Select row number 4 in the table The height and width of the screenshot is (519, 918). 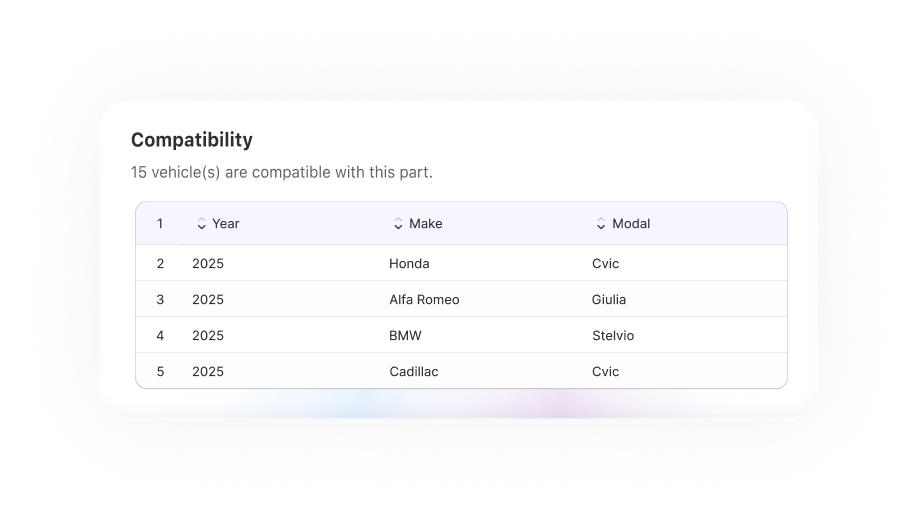point(160,336)
